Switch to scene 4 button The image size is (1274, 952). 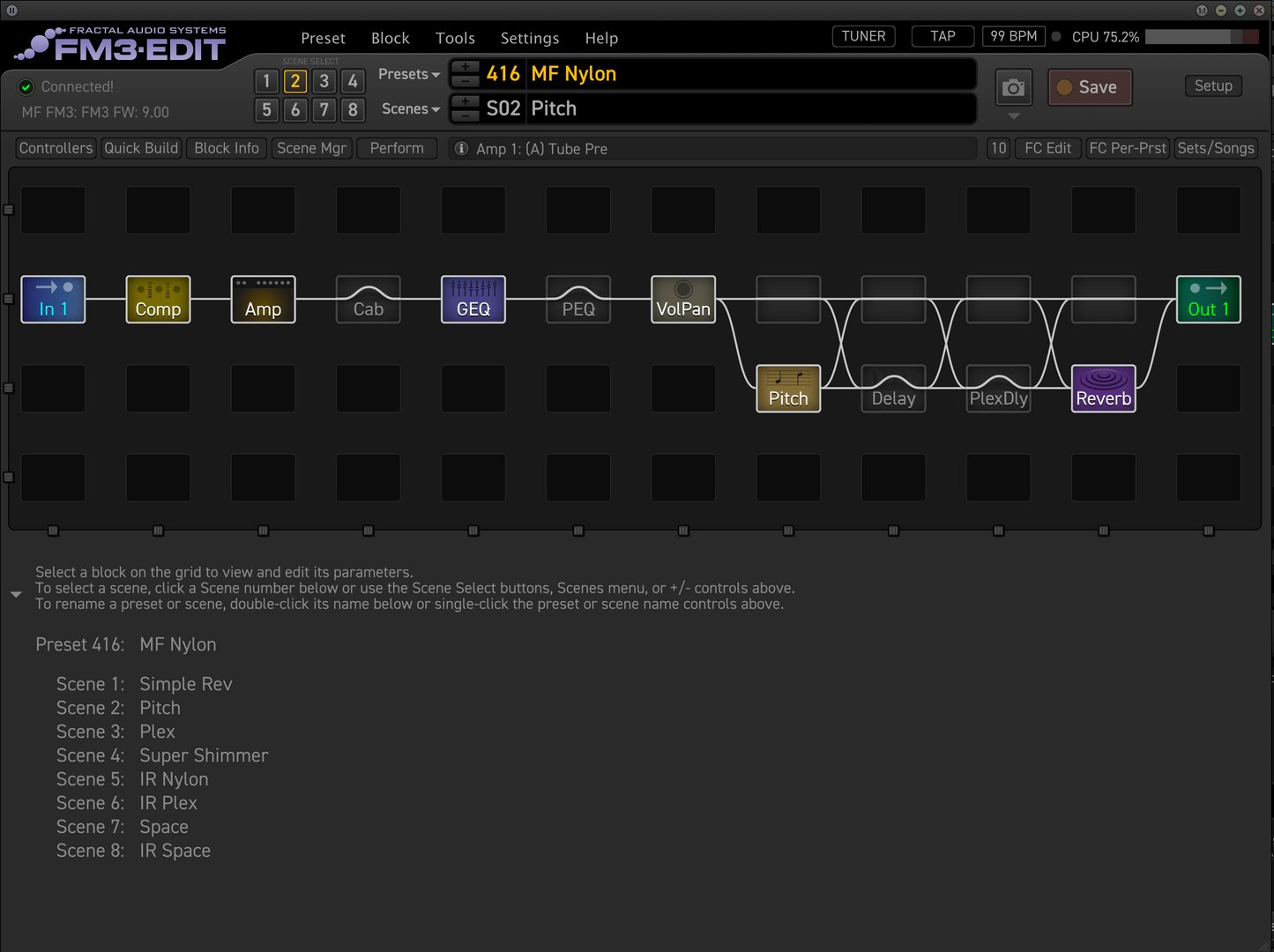tap(353, 81)
